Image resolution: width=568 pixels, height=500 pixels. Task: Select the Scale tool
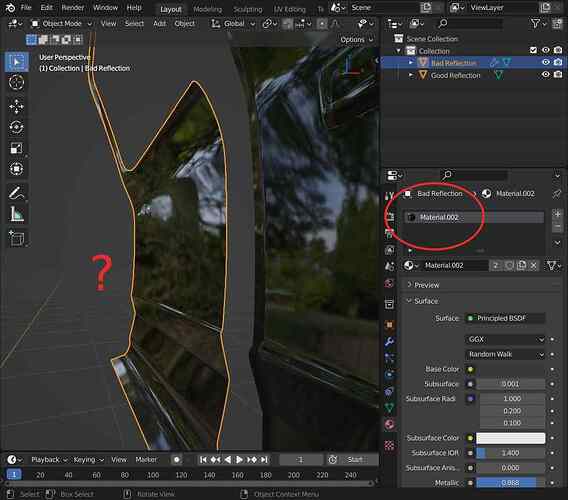[x=16, y=148]
